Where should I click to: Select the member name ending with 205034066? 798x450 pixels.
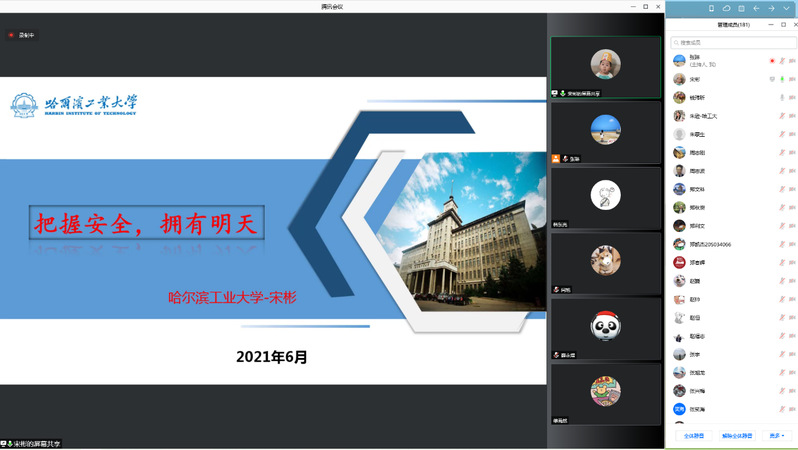click(x=710, y=244)
